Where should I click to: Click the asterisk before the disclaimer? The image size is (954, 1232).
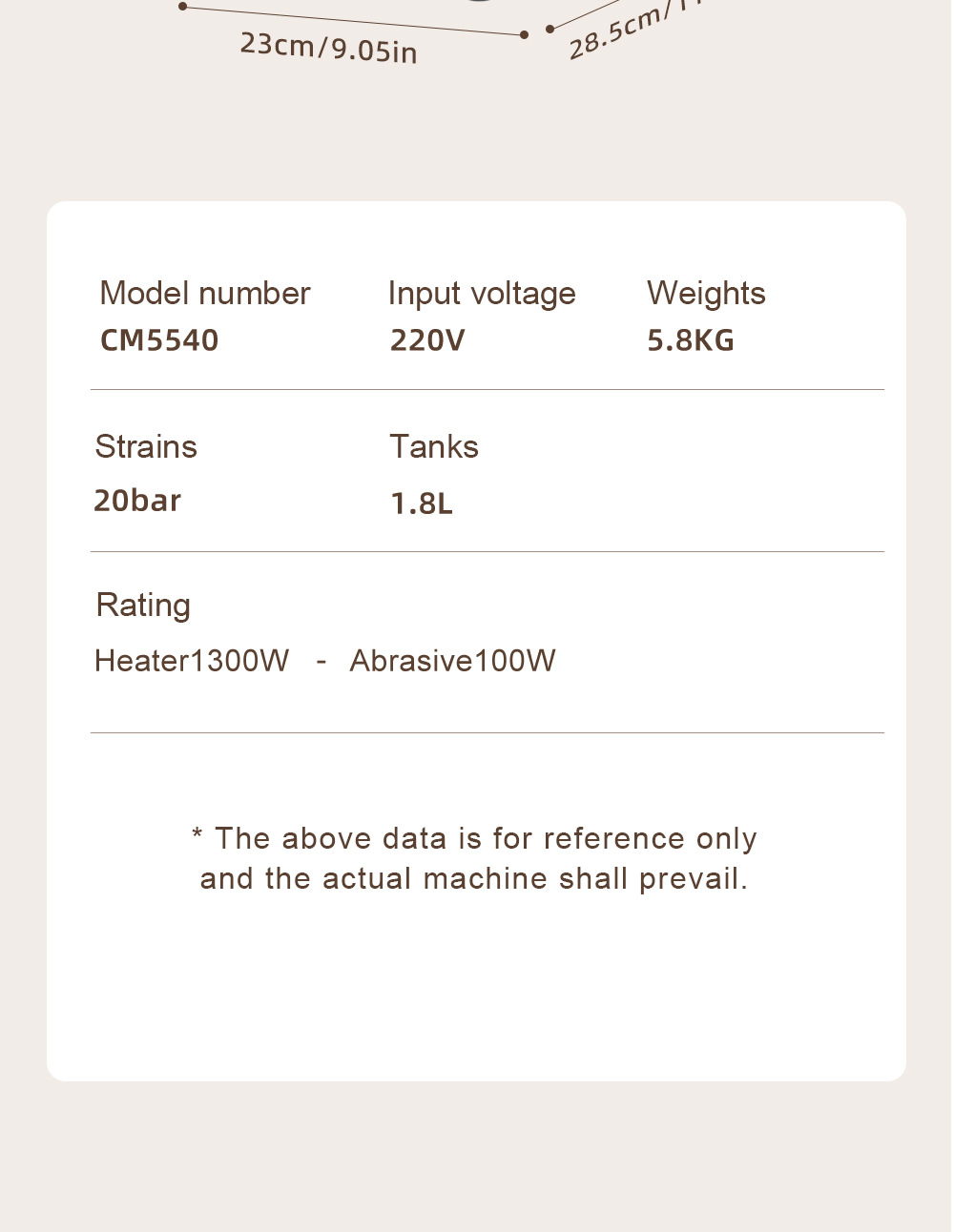[x=197, y=836]
